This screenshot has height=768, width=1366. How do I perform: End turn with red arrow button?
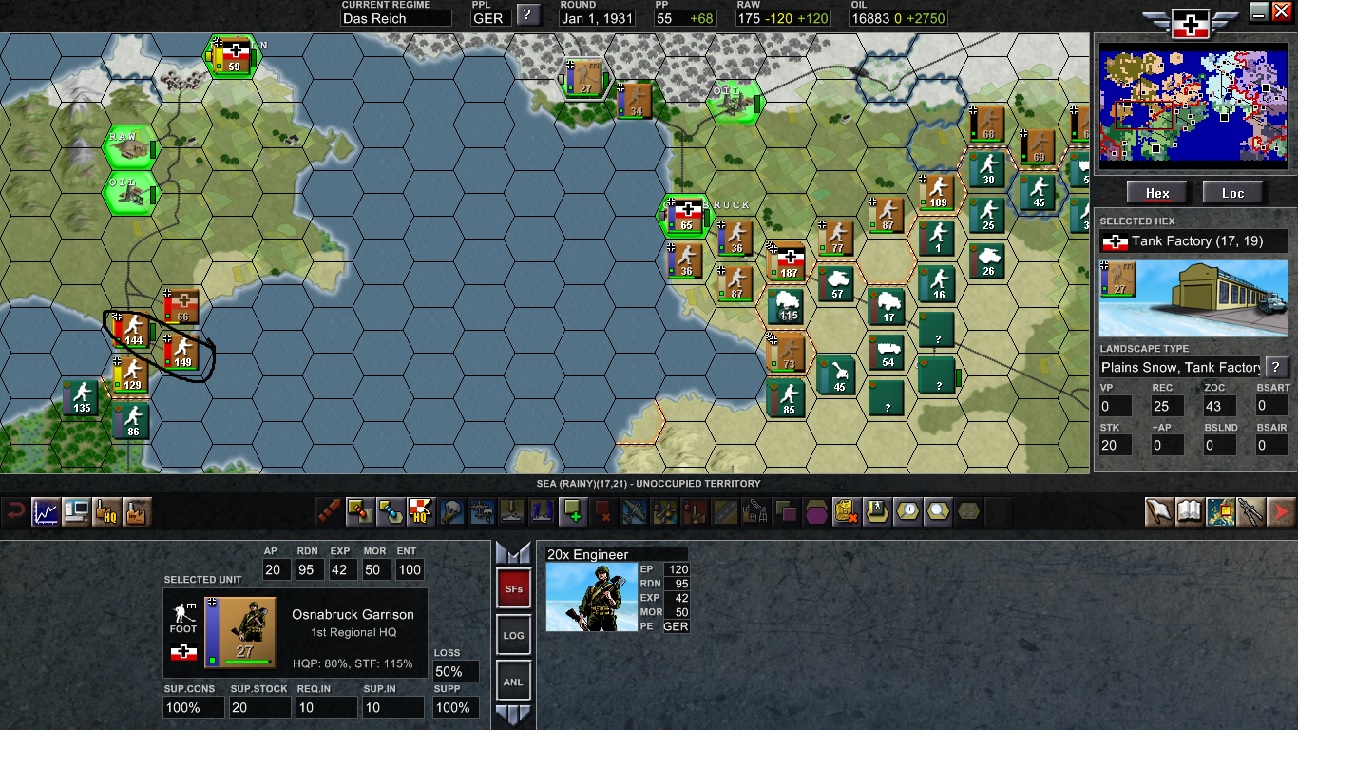[x=1281, y=513]
